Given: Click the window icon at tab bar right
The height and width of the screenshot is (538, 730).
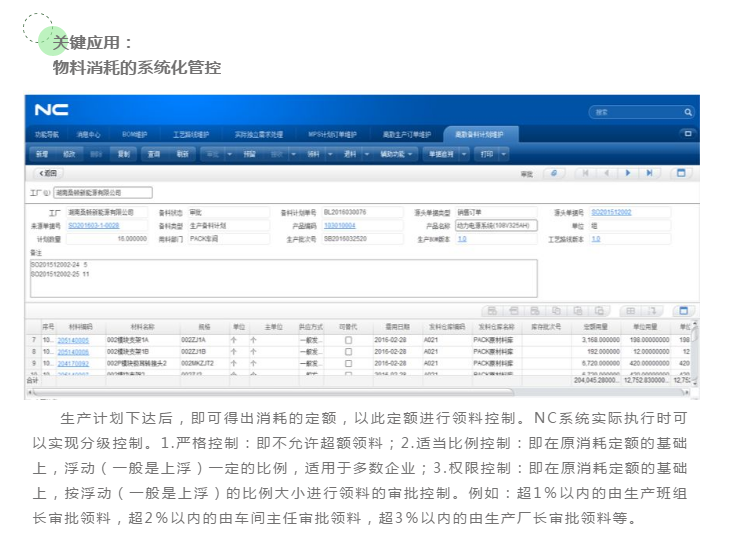Looking at the screenshot, I should click(x=688, y=134).
